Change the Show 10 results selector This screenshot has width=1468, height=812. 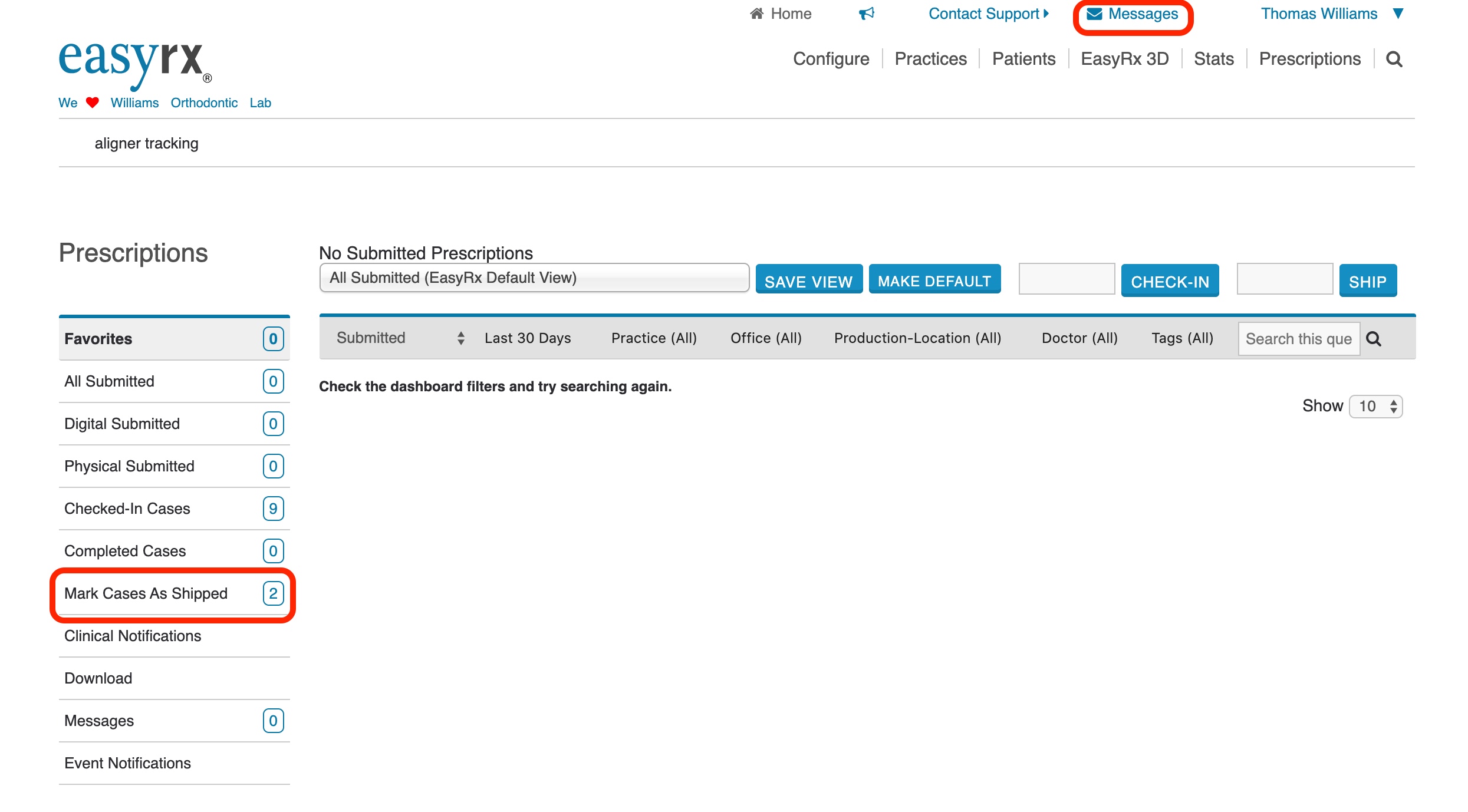point(1375,406)
